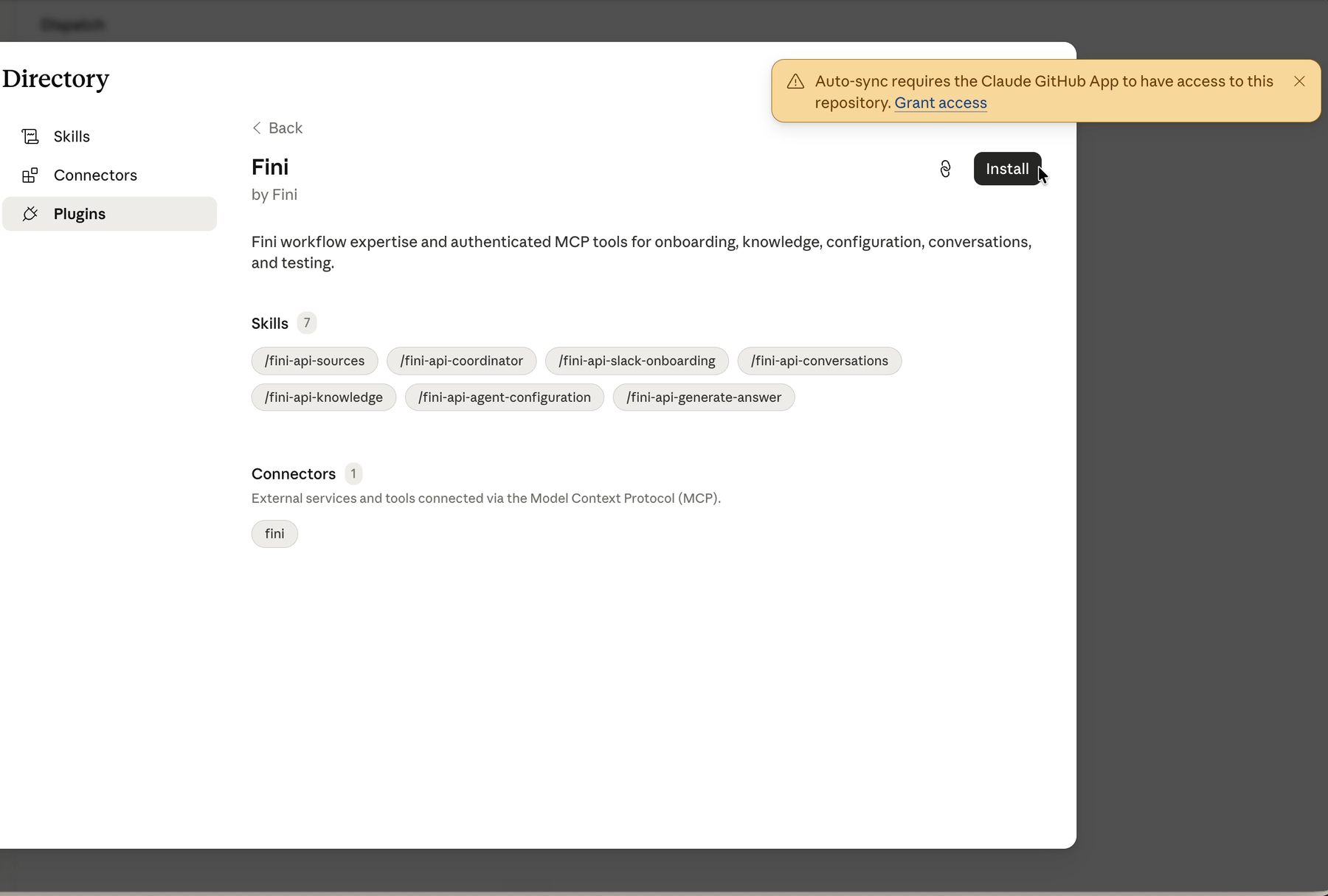Click the Back text link
Viewport: 1328px width, 896px height.
point(286,128)
